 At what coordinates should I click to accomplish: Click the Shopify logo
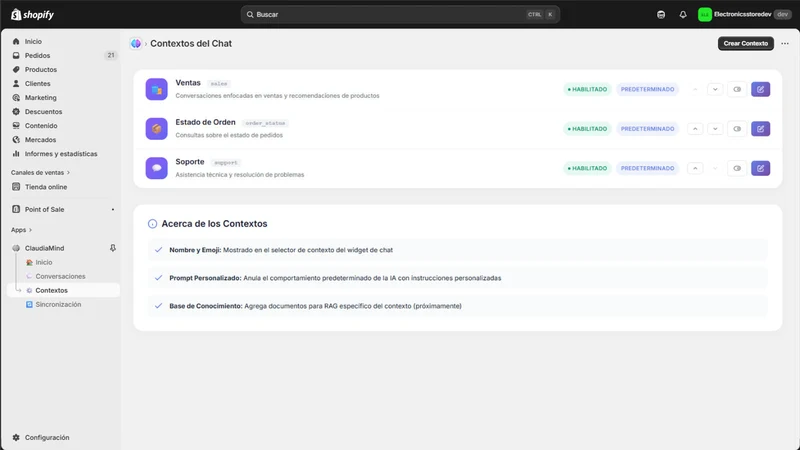coord(32,14)
